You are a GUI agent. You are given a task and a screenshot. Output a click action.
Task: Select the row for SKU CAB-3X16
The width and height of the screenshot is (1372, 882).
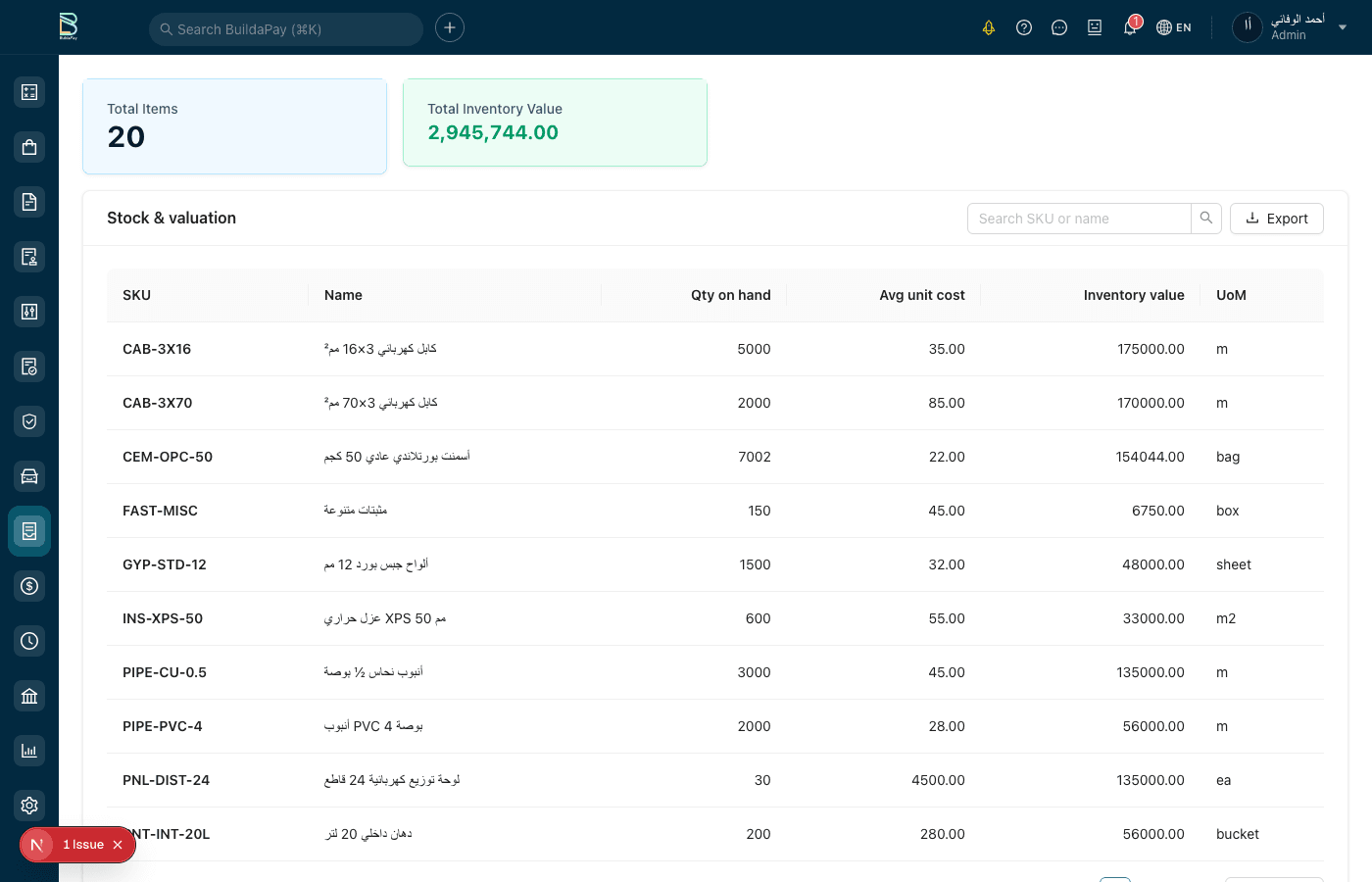pyautogui.click(x=686, y=349)
